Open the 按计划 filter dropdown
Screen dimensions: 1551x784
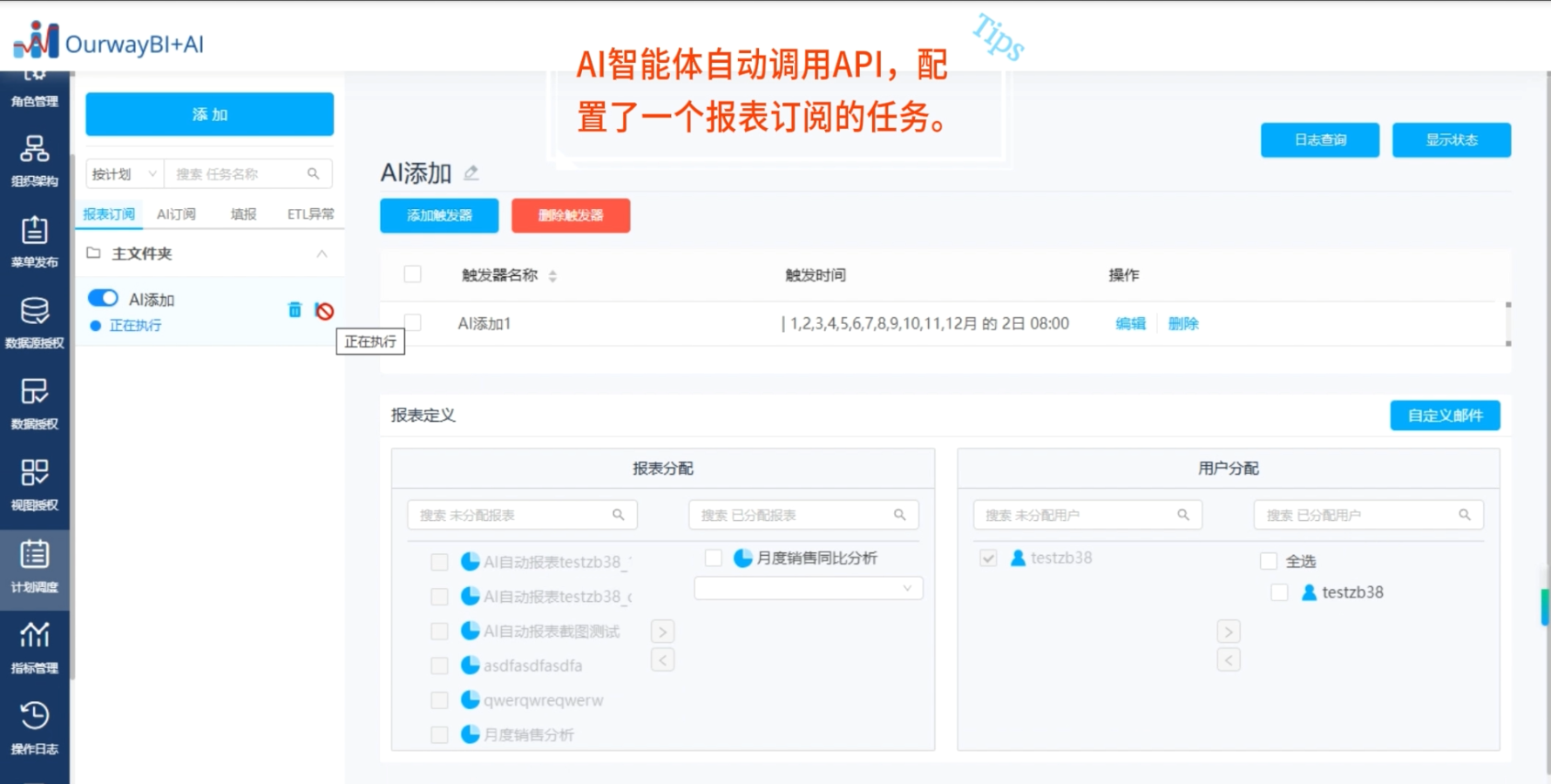[x=125, y=174]
